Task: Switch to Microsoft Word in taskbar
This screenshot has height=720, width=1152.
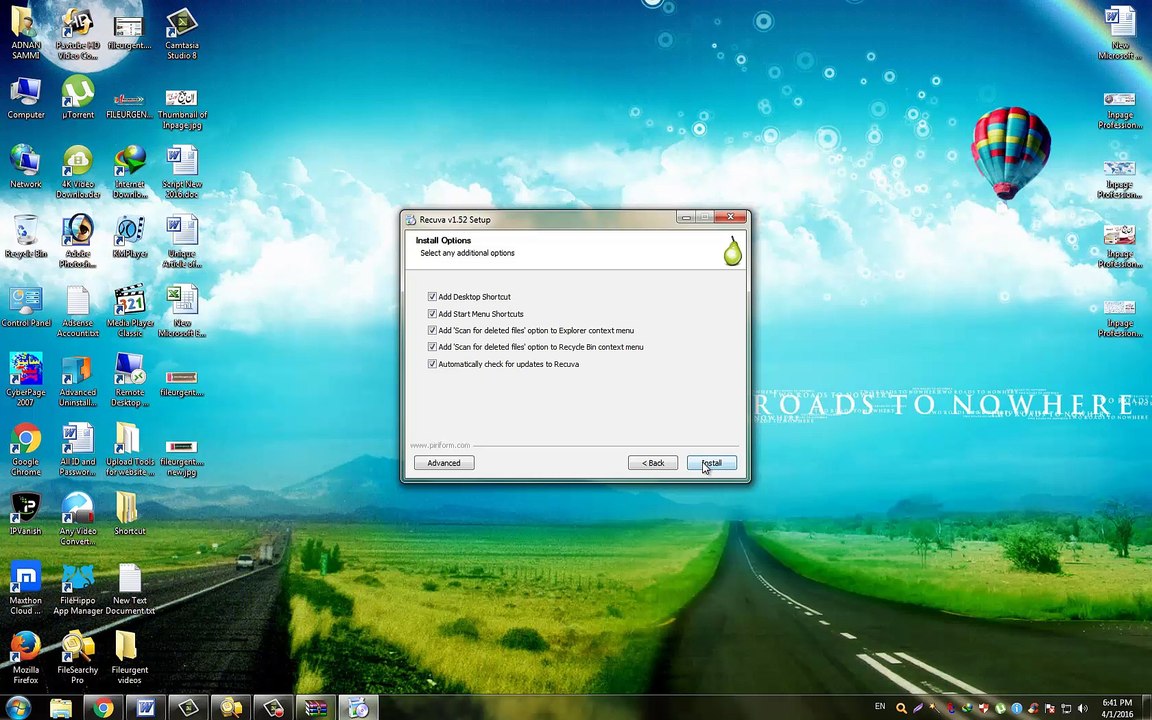Action: coord(145,708)
